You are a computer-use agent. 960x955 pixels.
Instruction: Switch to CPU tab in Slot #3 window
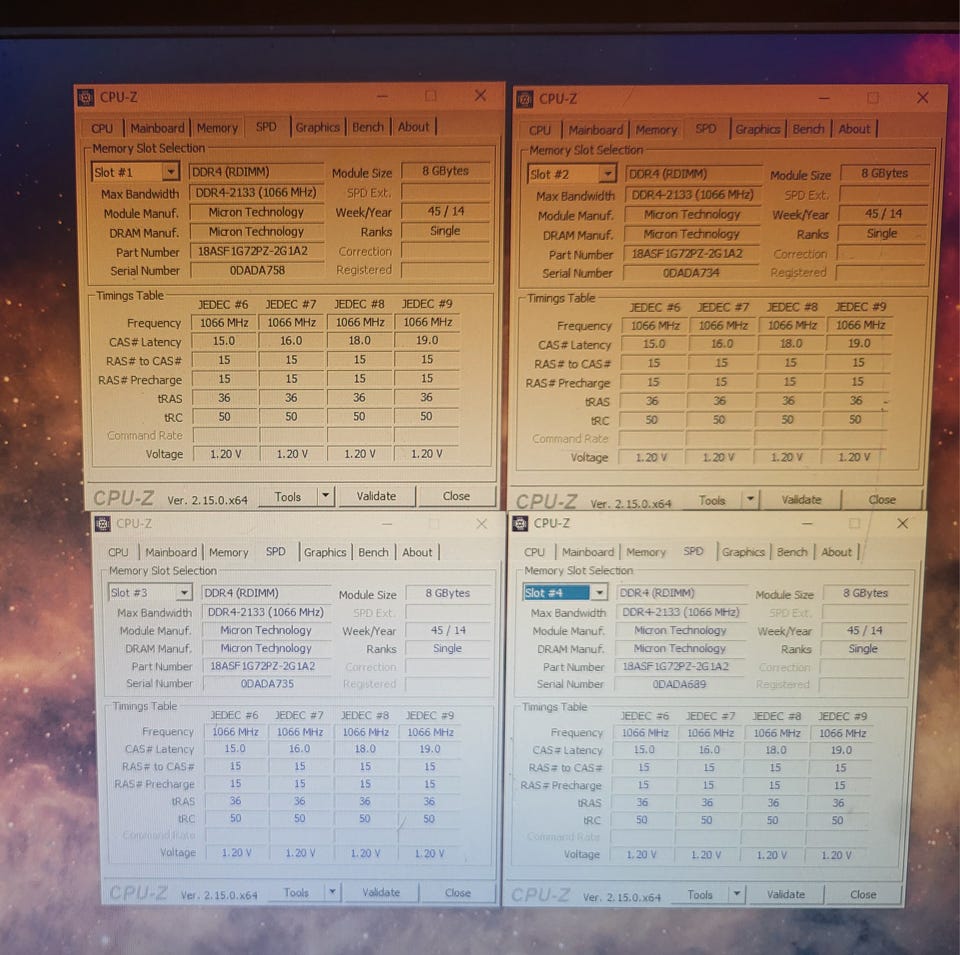(118, 552)
